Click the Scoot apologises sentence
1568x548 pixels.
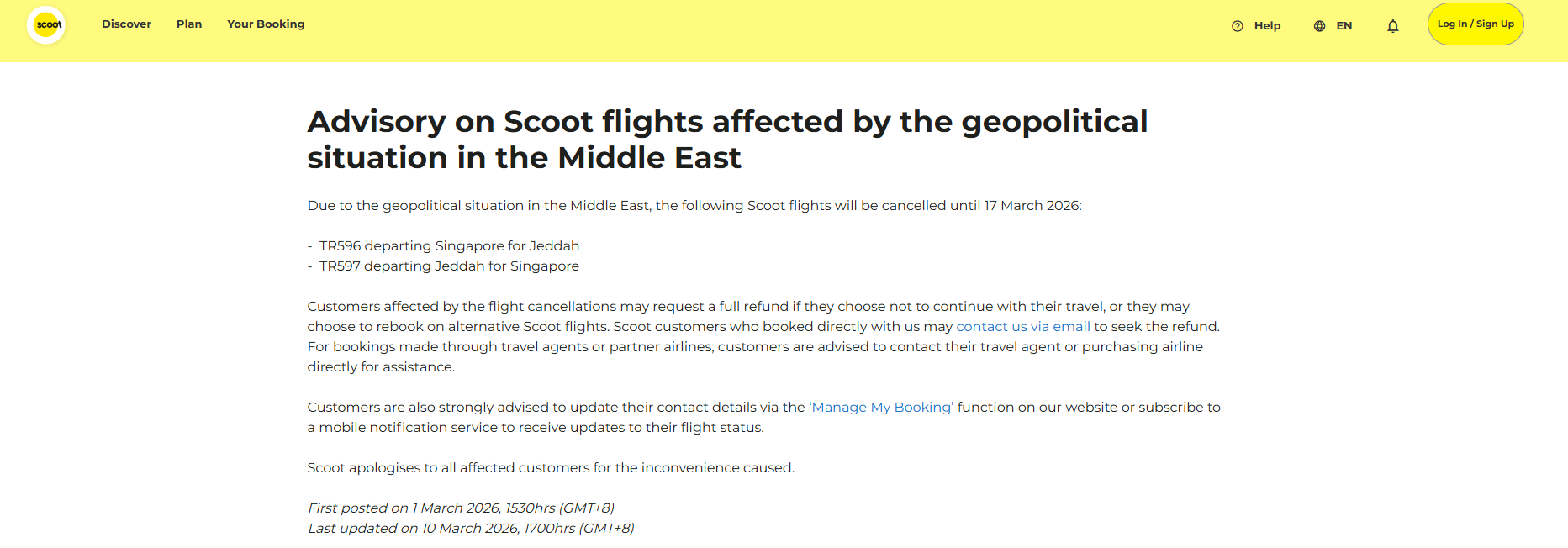click(550, 468)
